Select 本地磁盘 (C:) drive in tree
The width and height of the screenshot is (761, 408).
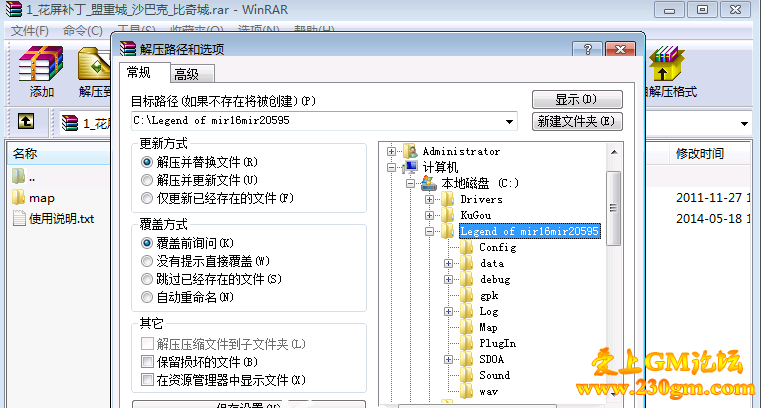[480, 183]
